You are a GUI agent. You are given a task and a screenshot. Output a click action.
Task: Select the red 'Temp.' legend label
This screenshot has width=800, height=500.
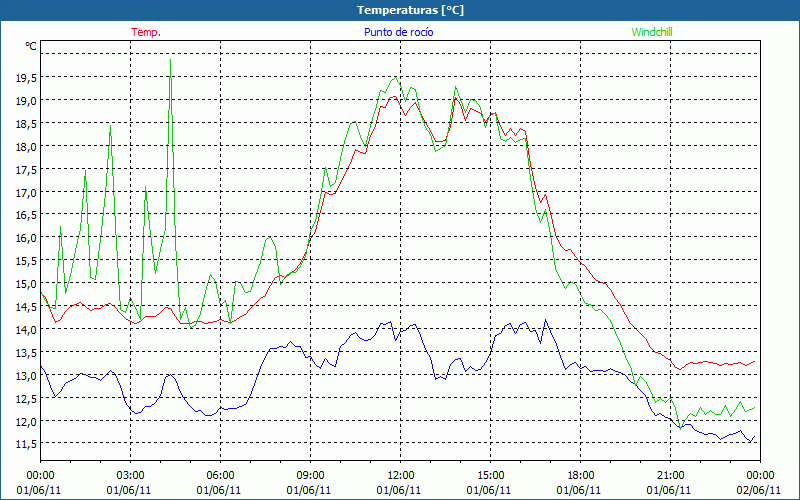[x=146, y=32]
